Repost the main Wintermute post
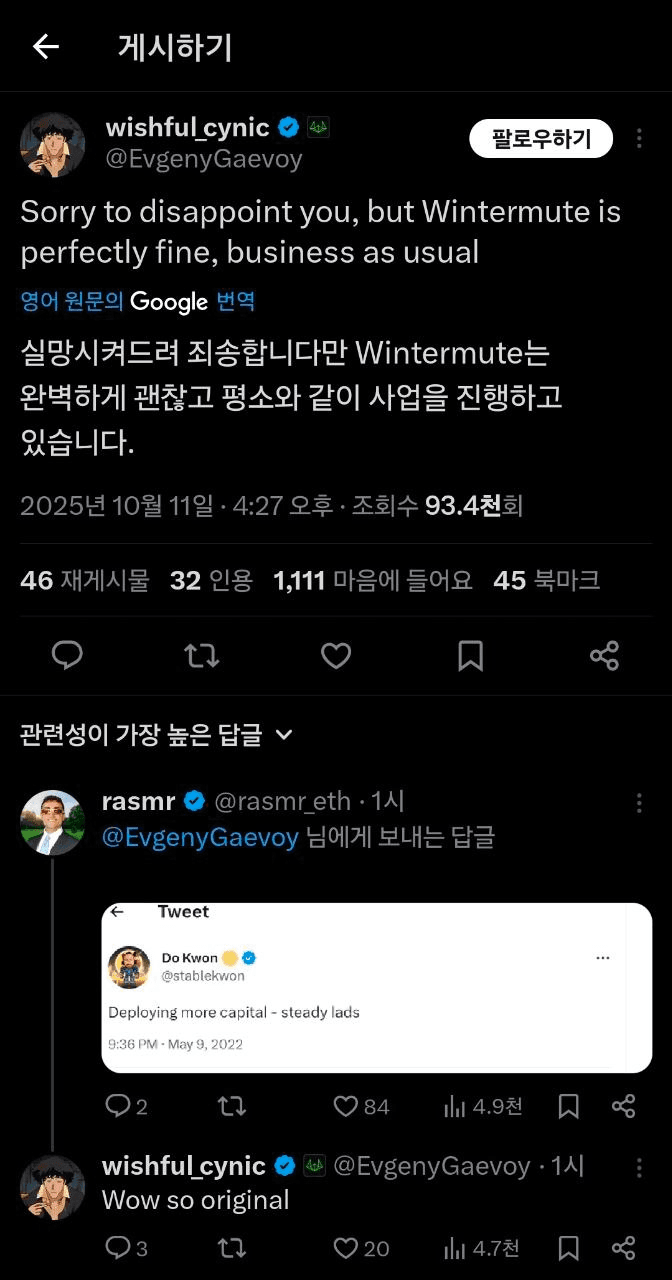672x1280 pixels. [202, 656]
